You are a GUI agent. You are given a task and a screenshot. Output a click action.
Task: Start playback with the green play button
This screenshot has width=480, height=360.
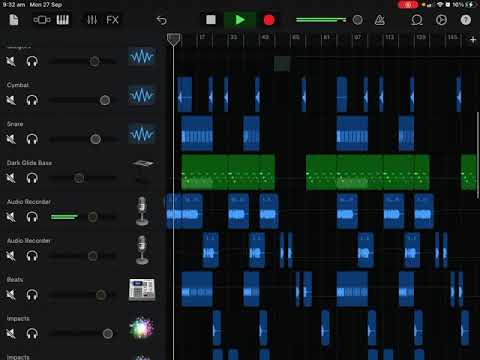click(x=240, y=20)
